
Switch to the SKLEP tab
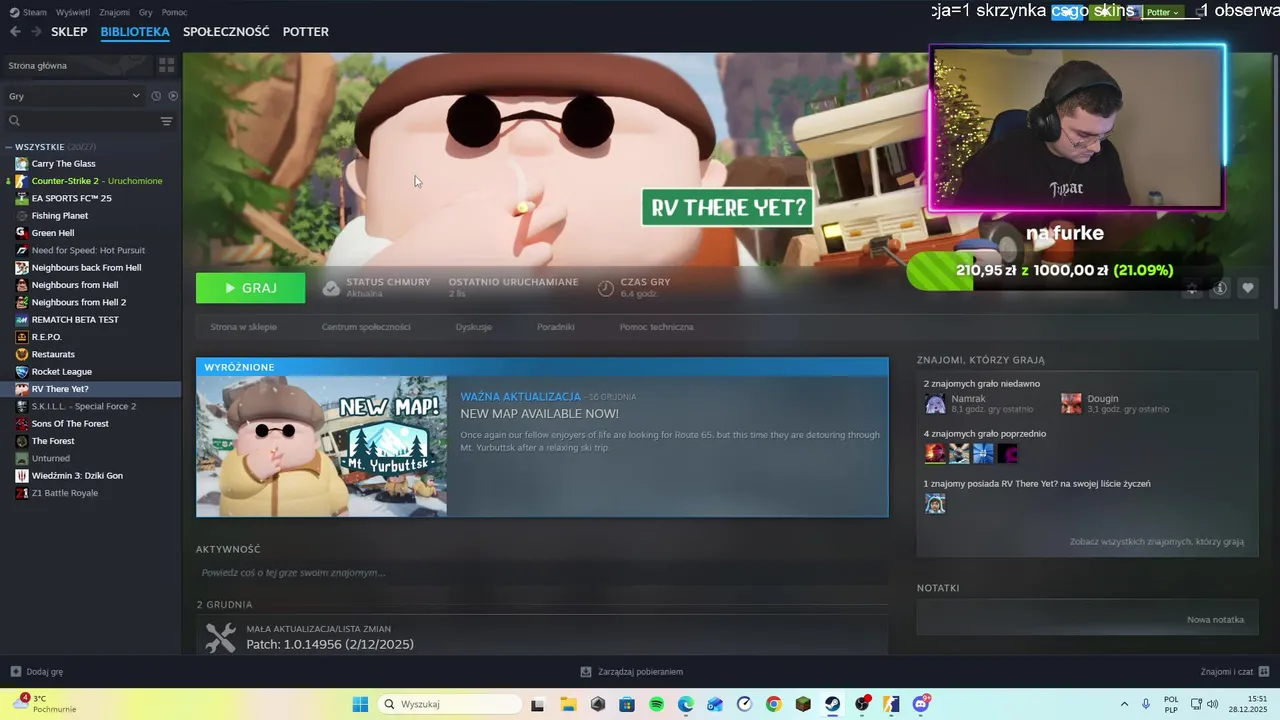(69, 32)
